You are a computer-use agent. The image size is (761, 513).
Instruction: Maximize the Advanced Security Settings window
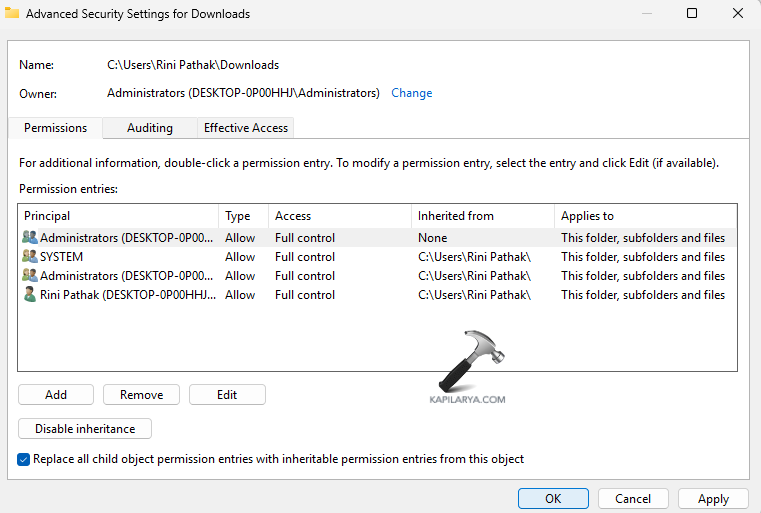click(692, 14)
